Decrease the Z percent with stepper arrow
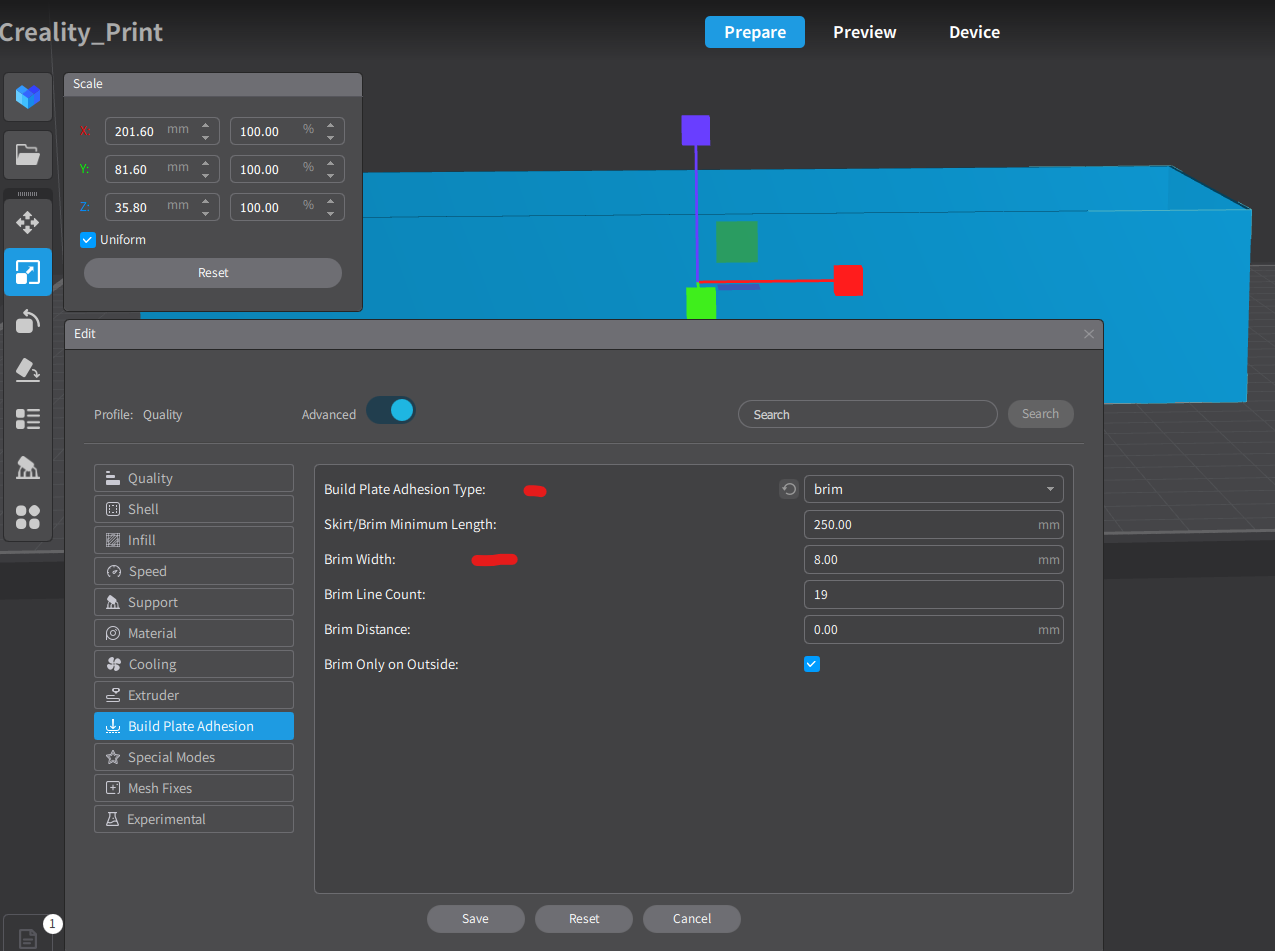Viewport: 1275px width, 951px height. 331,213
